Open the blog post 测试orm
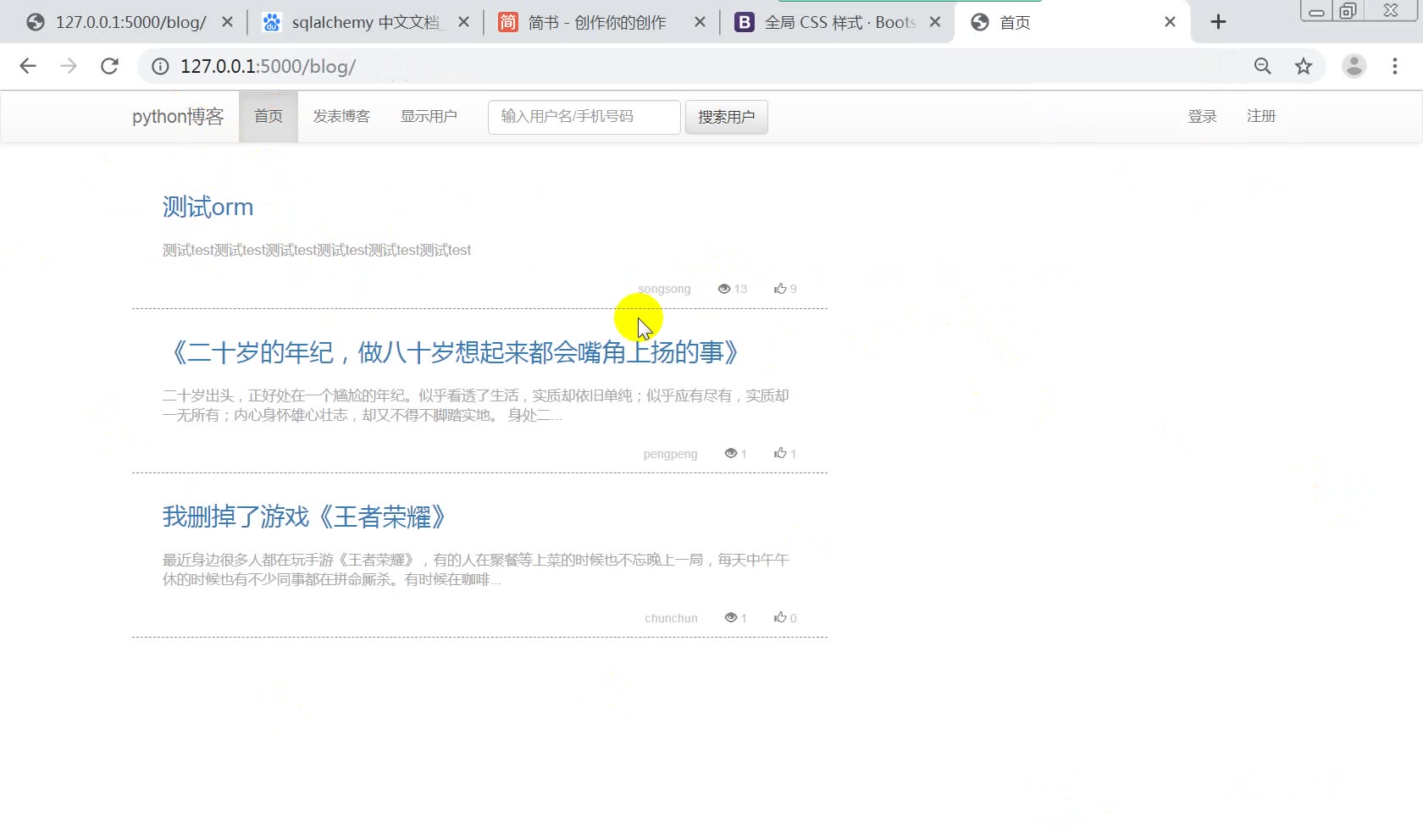1423x840 pixels. point(208,207)
